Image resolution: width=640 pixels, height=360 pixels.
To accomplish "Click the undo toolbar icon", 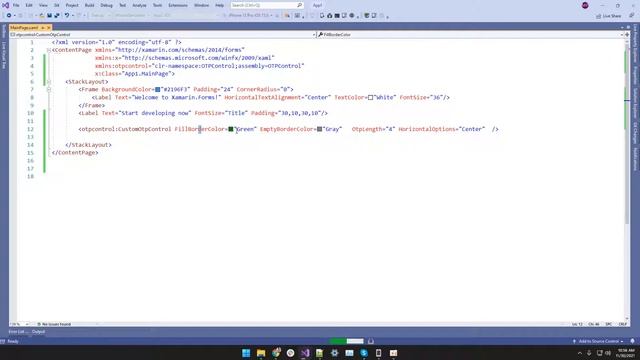I will pos(67,16).
